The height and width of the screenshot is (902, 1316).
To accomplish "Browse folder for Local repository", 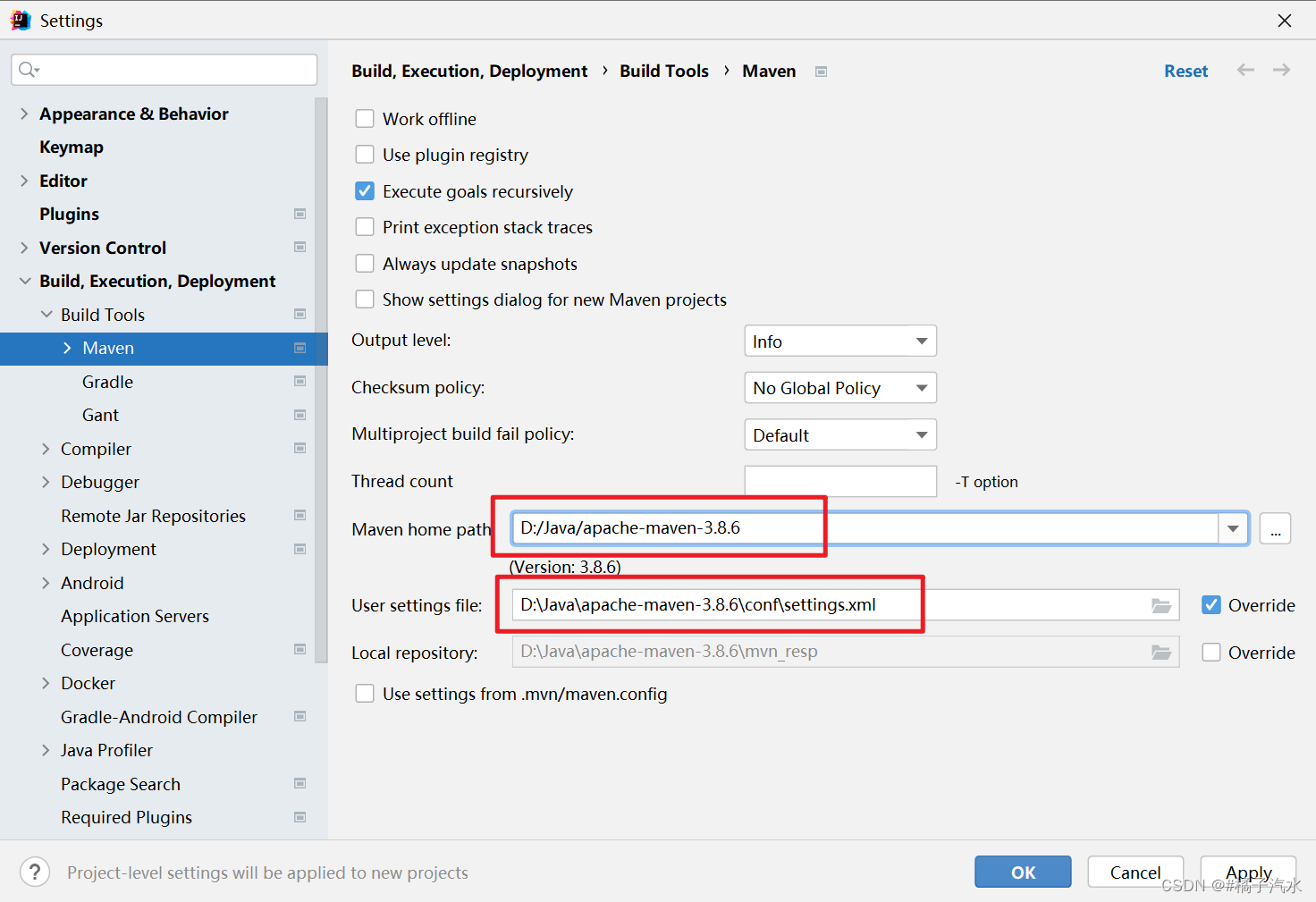I will coord(1161,652).
